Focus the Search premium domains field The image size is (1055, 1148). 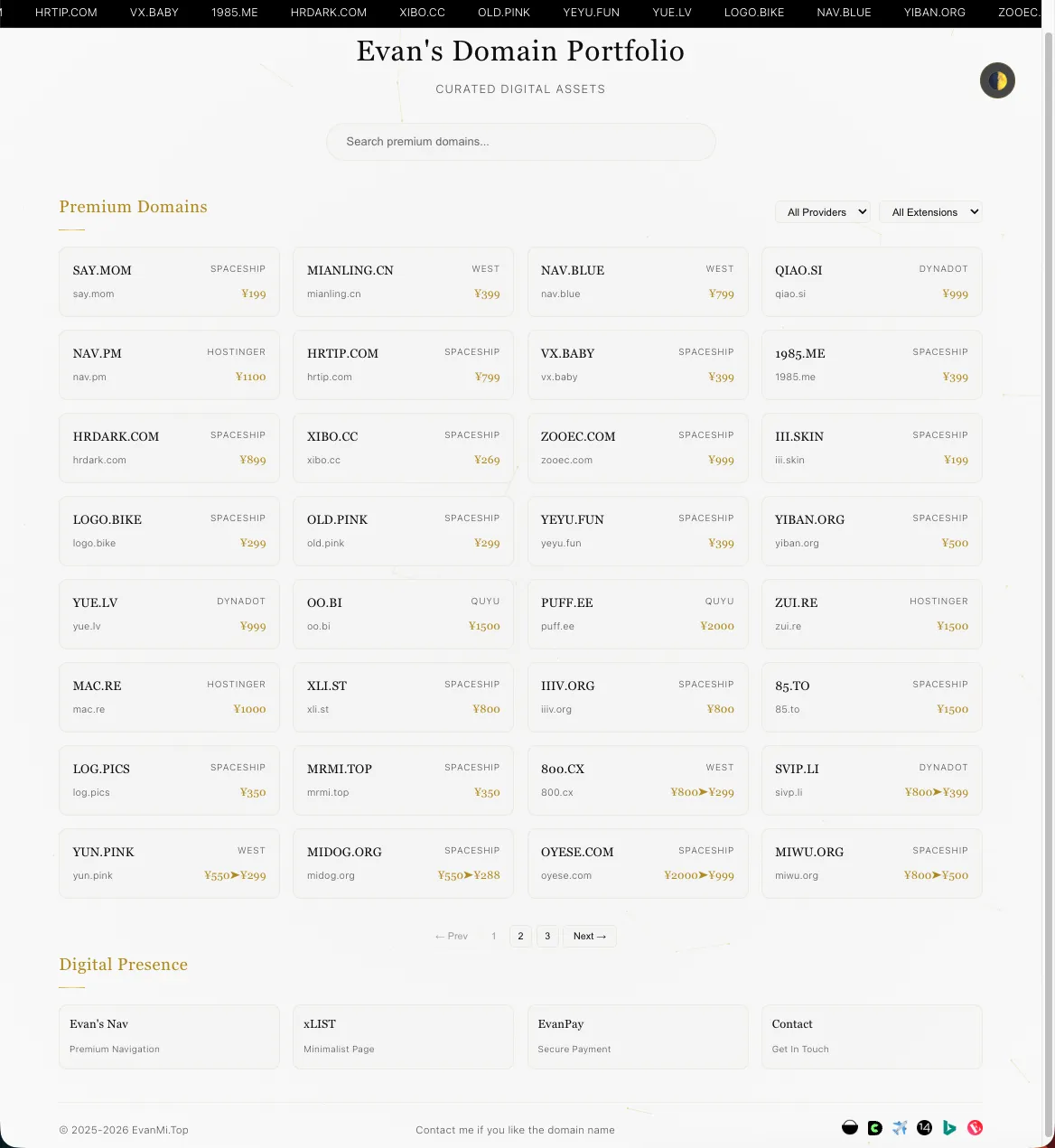point(520,142)
